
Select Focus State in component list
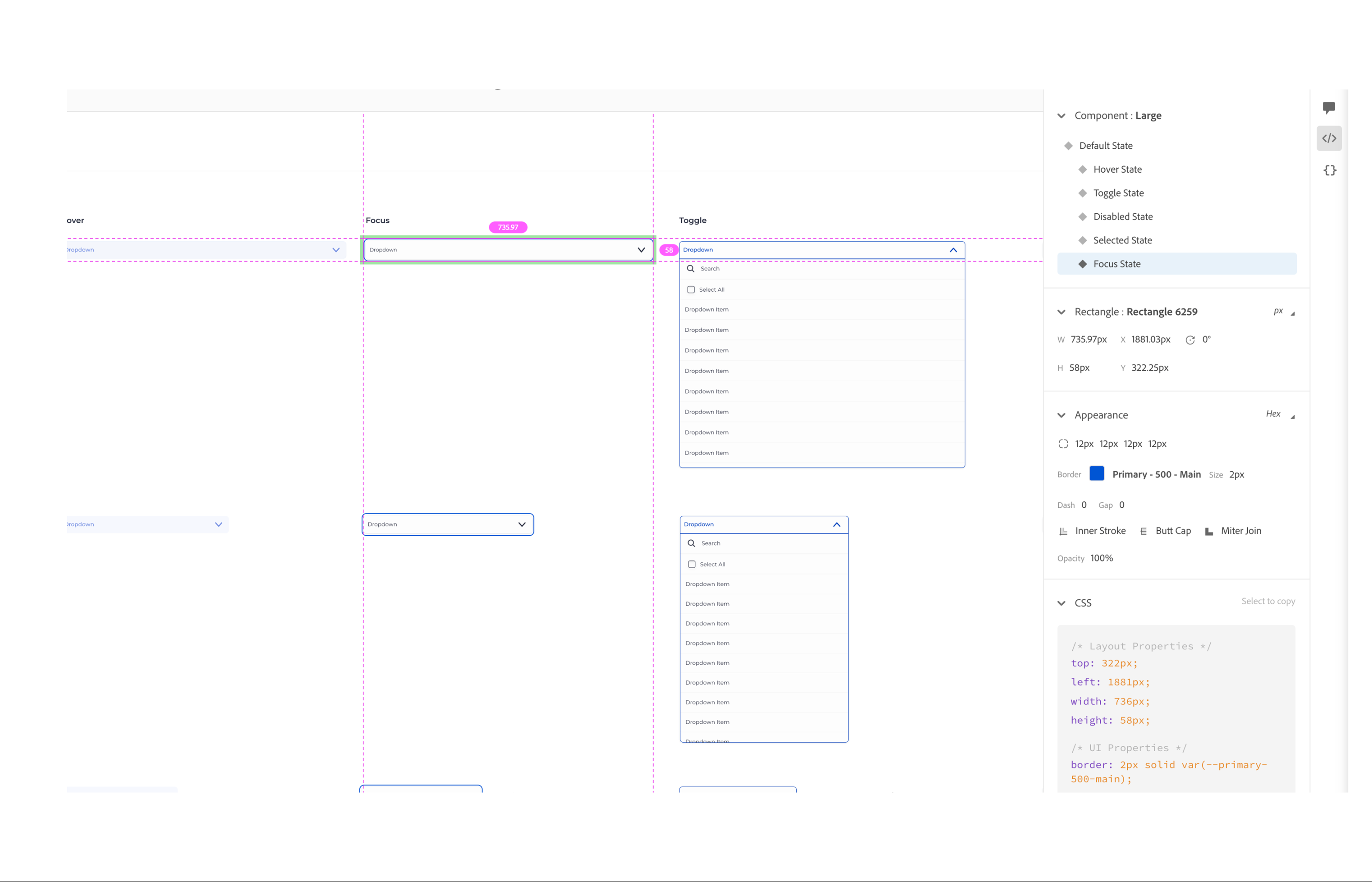point(1177,264)
